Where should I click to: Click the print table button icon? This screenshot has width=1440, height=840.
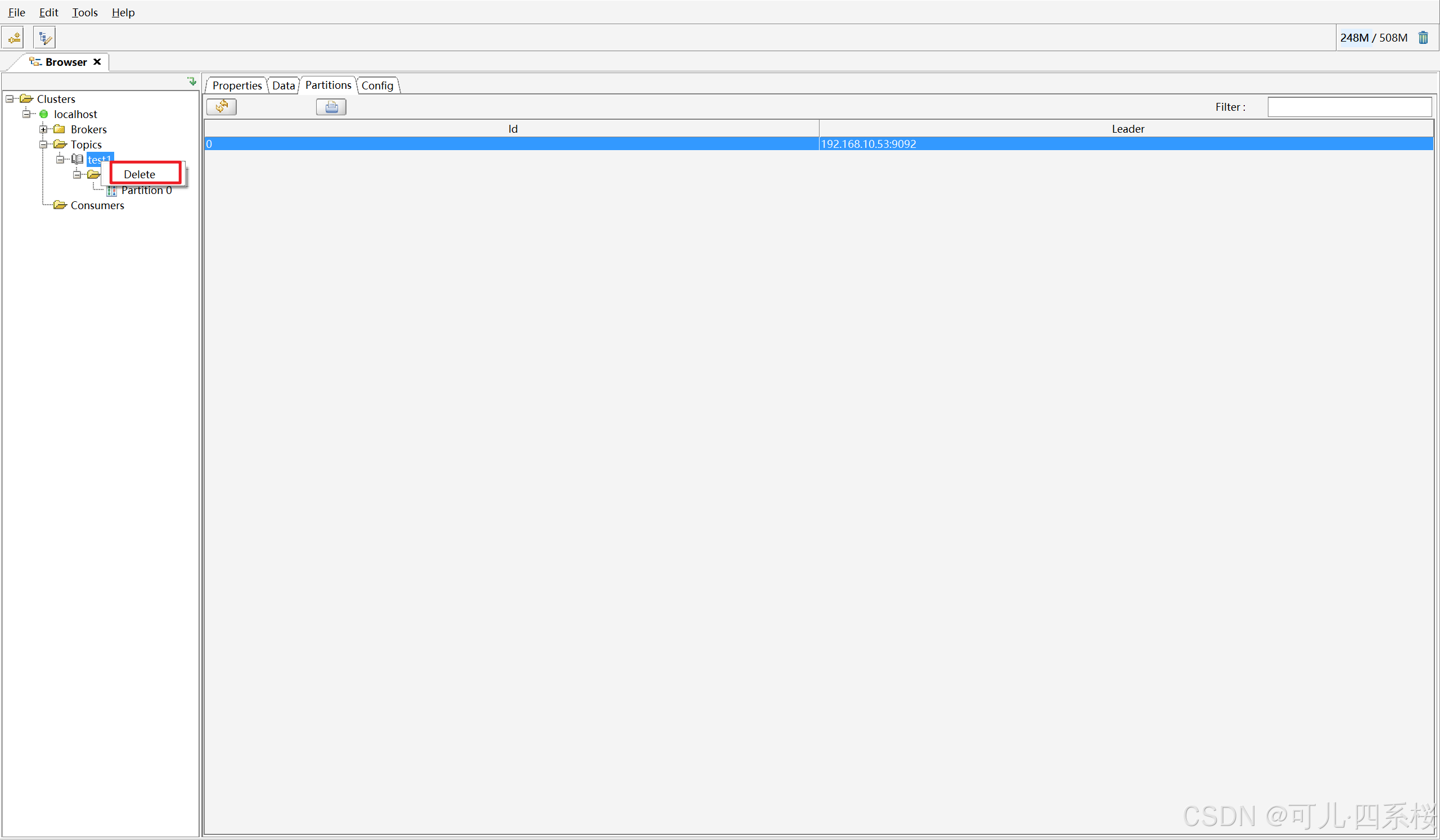click(331, 107)
